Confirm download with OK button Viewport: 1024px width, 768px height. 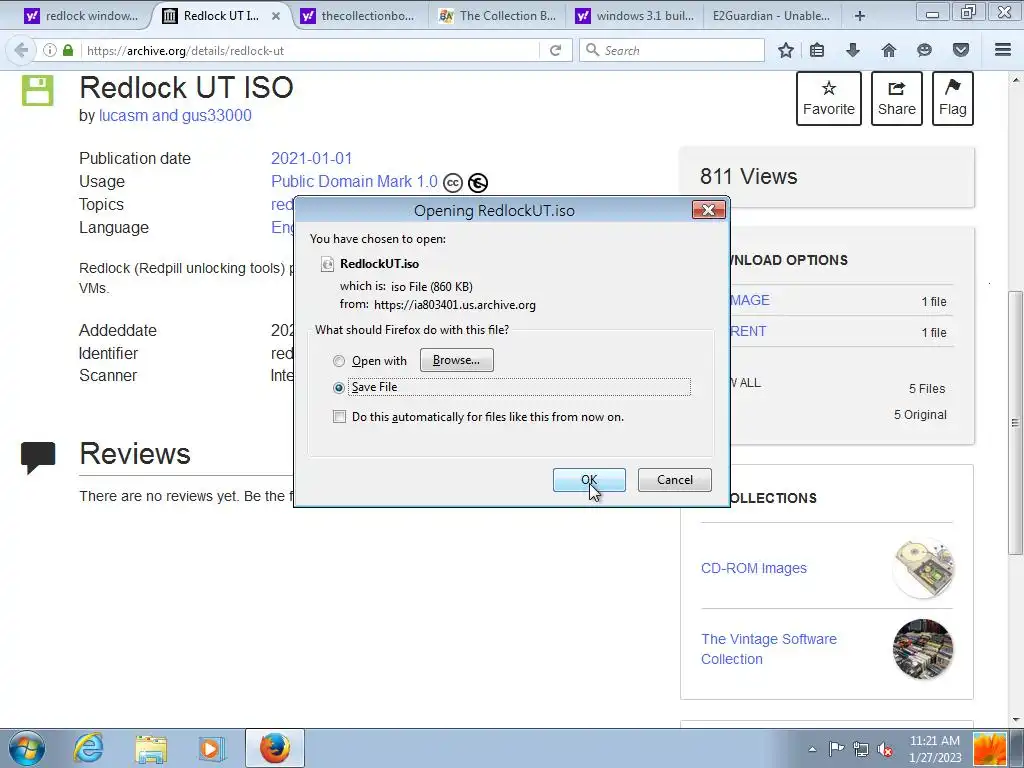click(x=589, y=480)
